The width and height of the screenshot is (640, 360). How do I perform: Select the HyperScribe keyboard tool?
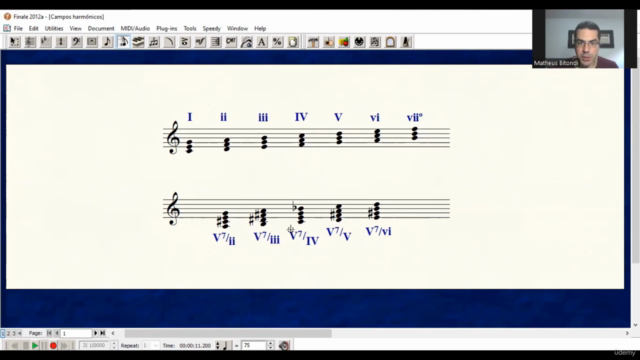138,42
